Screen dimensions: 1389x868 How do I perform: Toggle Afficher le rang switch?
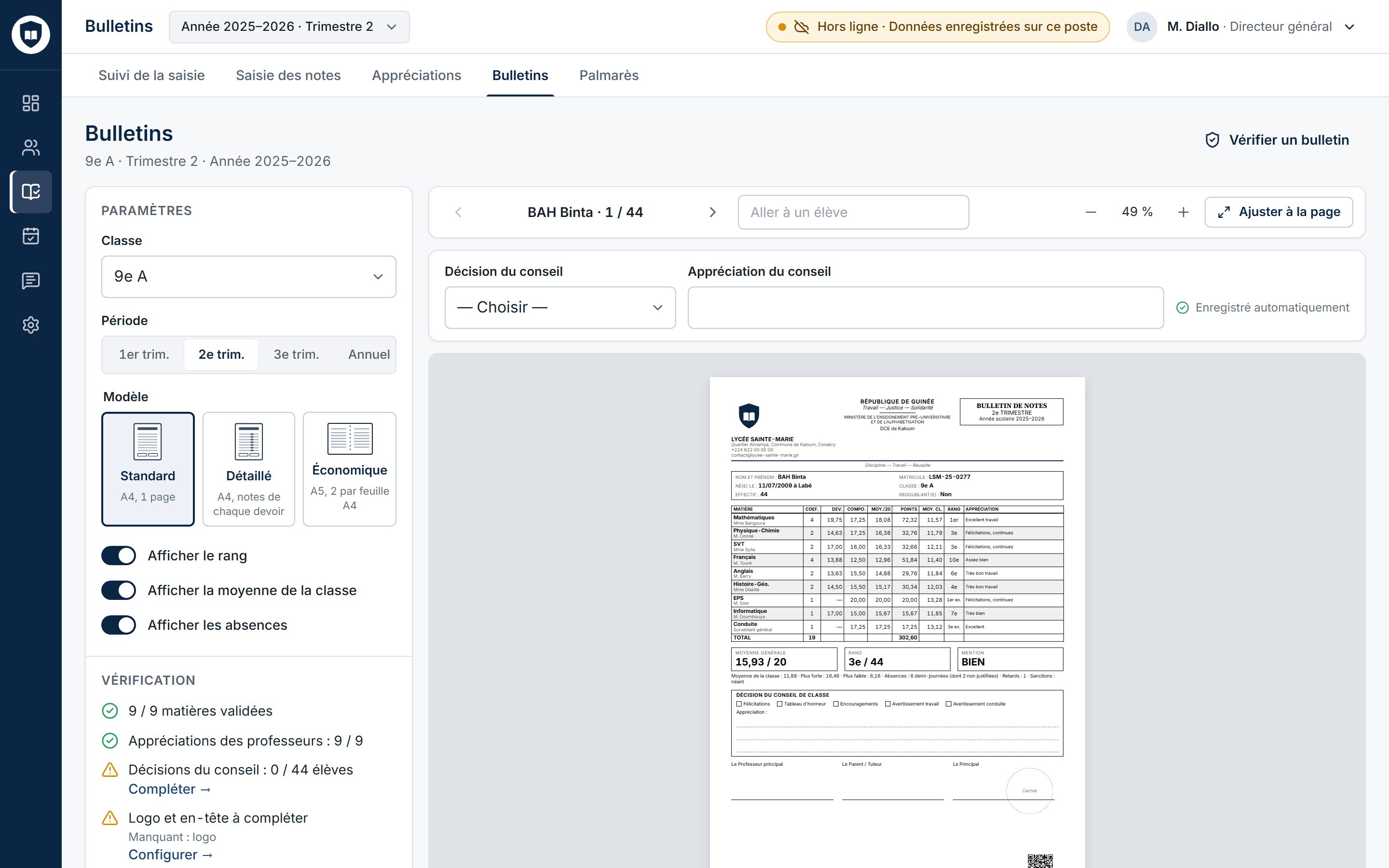[119, 556]
